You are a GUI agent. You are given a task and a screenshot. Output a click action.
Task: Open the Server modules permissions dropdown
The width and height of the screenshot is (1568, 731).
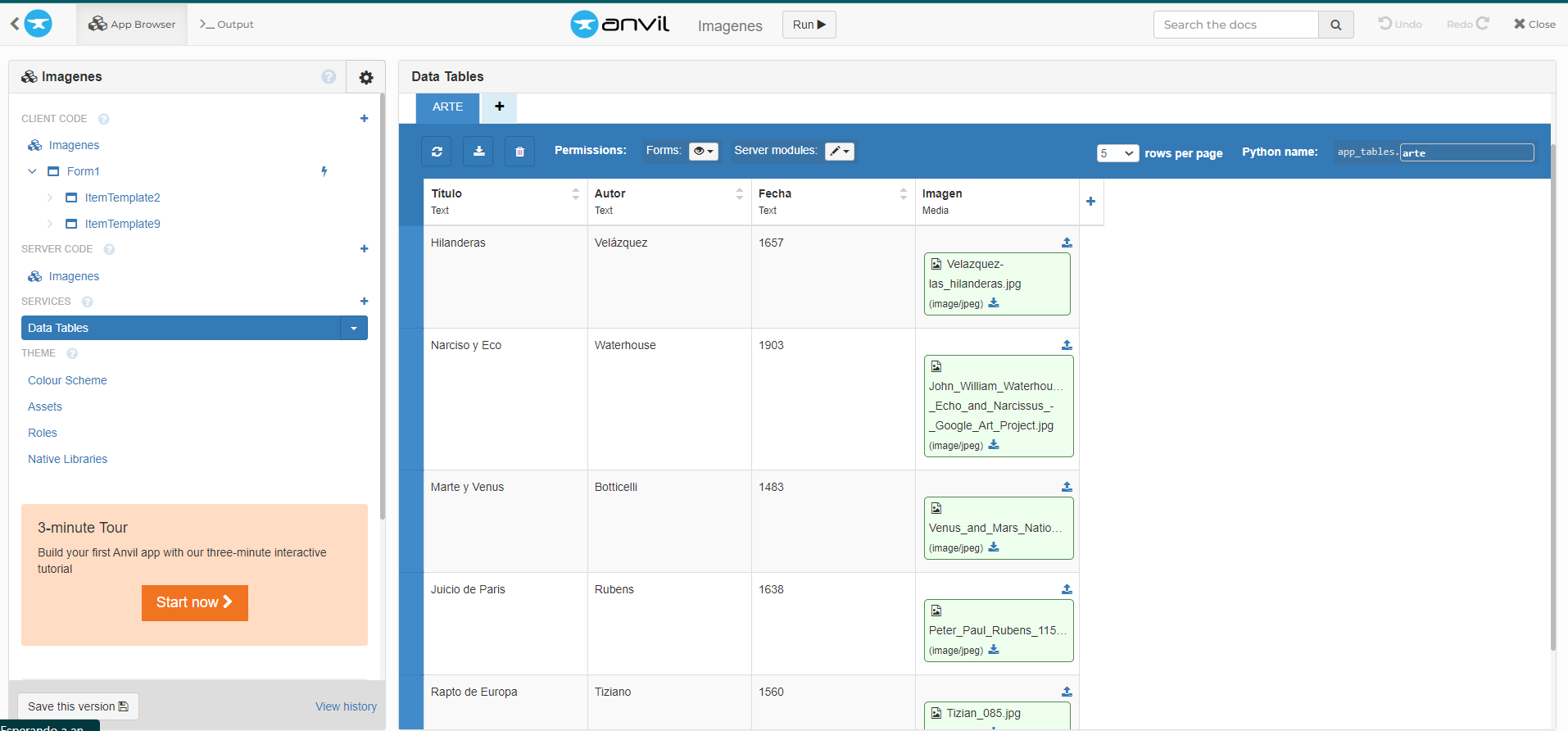pos(840,151)
